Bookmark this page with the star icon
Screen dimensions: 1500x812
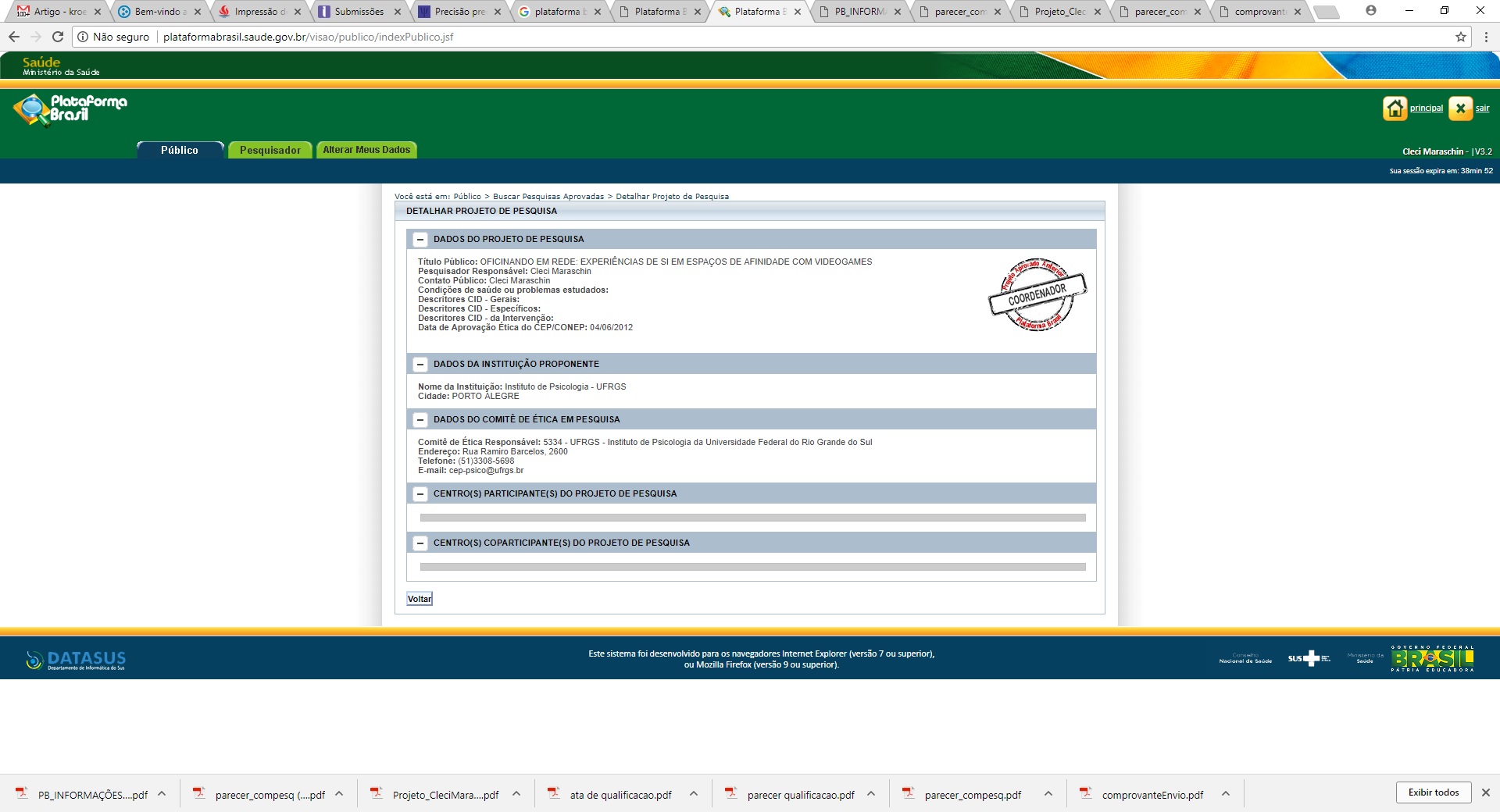click(x=1460, y=37)
